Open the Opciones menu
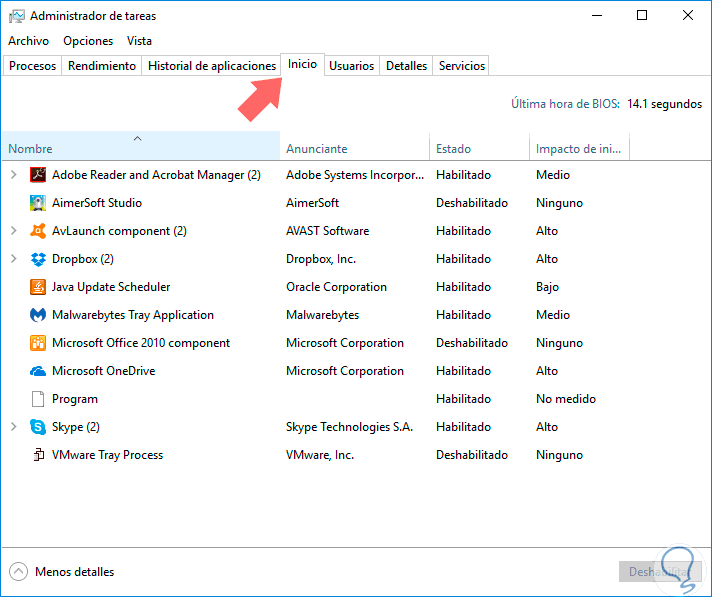 pyautogui.click(x=88, y=41)
